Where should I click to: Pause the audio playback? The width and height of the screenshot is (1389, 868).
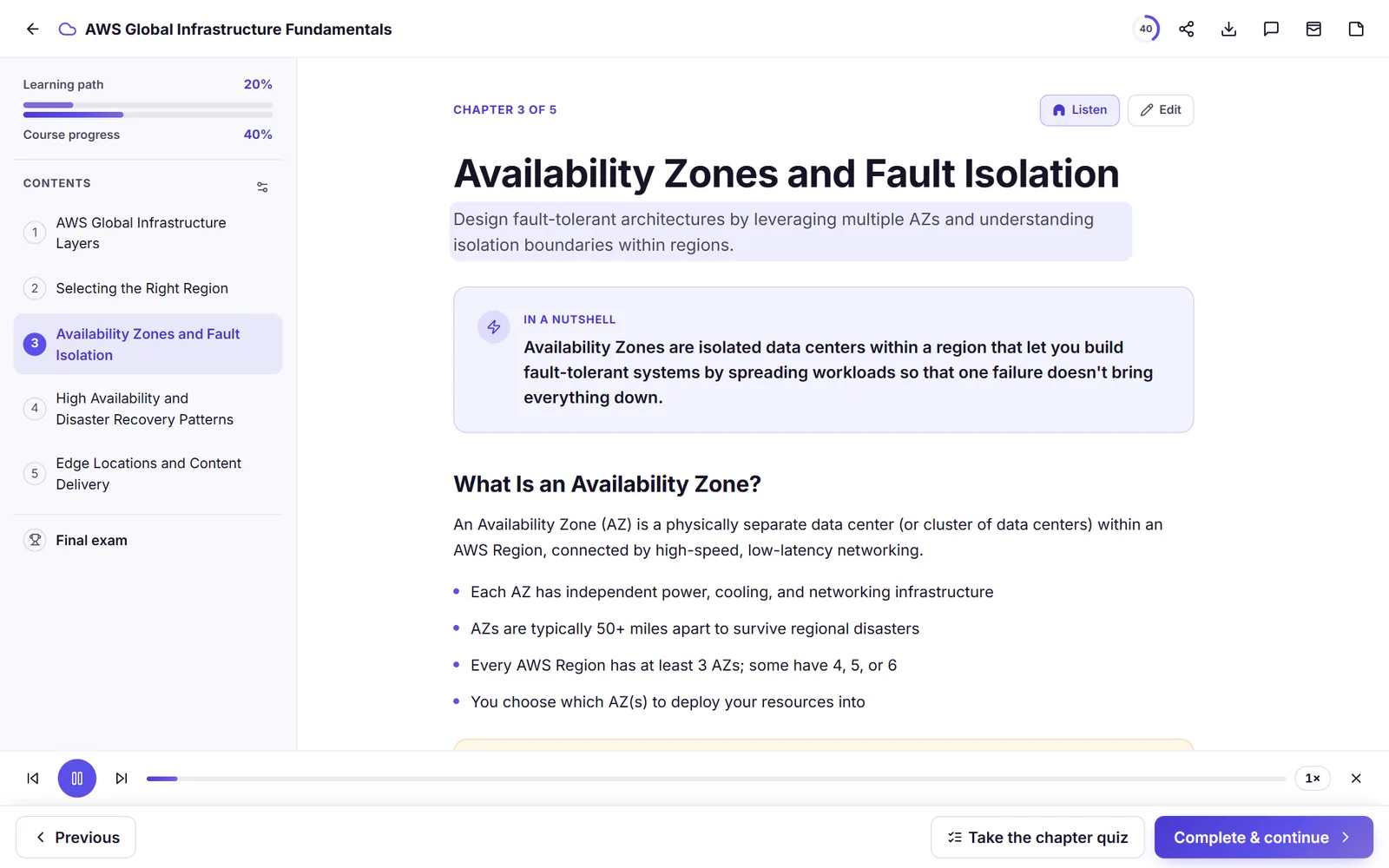pyautogui.click(x=77, y=778)
